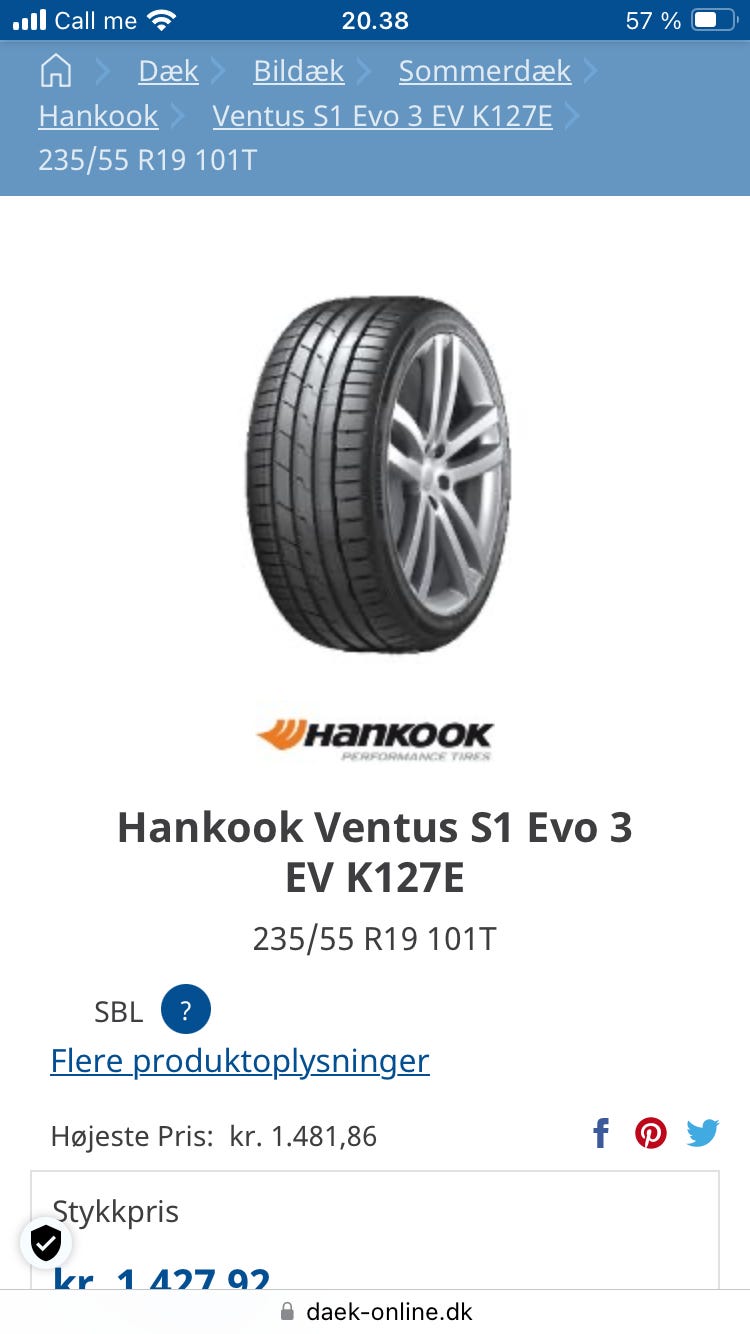
Task: Open Flere produktoplysninger link
Action: [240, 1060]
